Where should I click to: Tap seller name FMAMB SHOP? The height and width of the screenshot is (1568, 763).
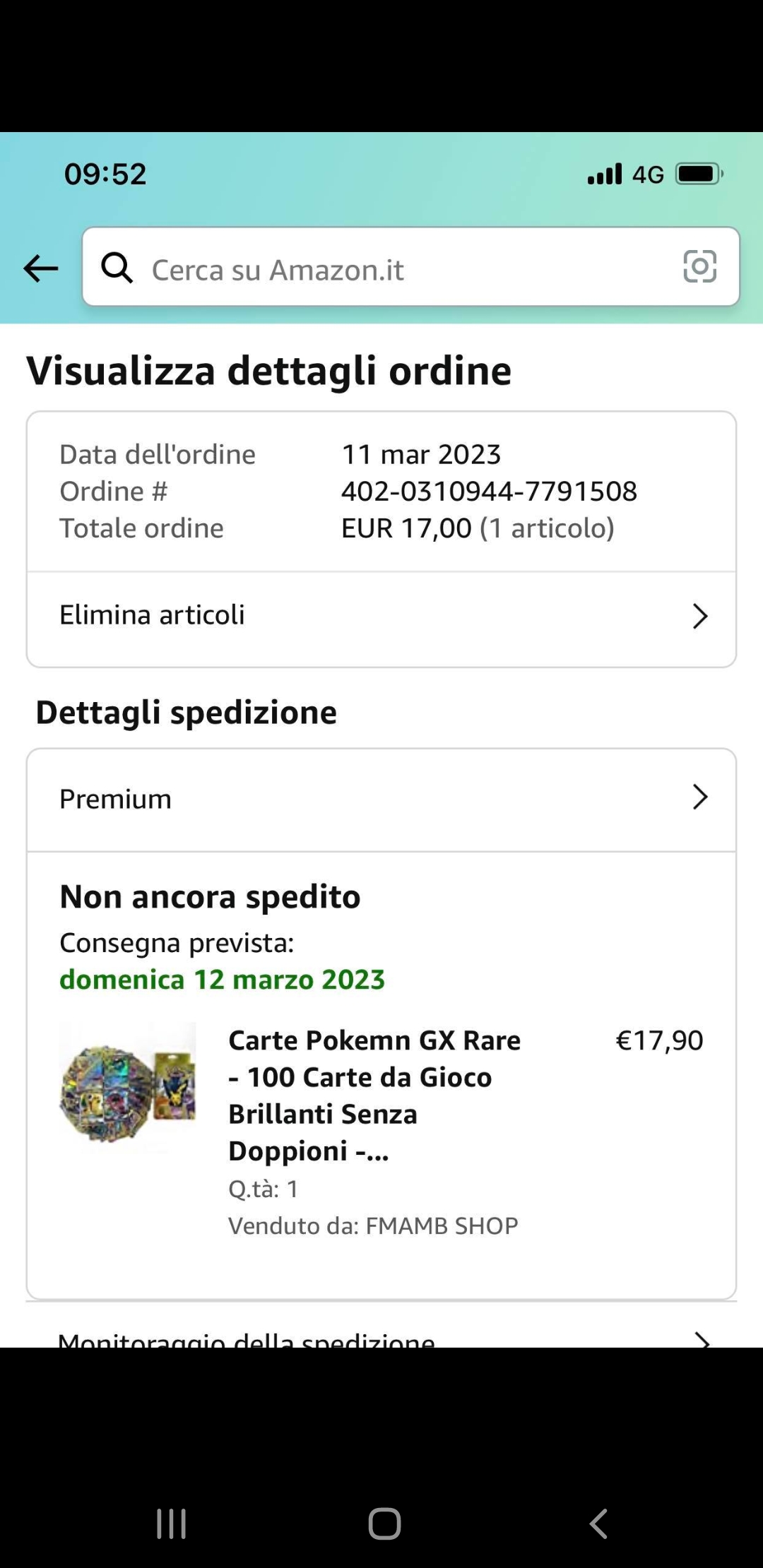[x=442, y=1225]
